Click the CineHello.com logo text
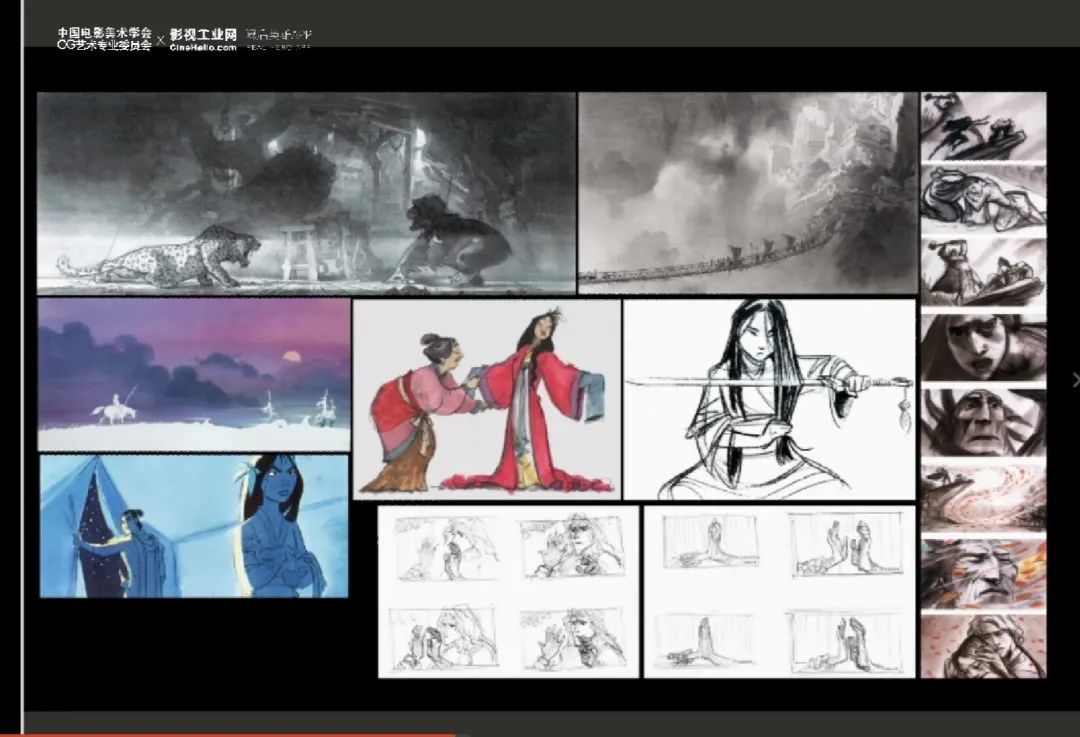The height and width of the screenshot is (737, 1080). (203, 48)
